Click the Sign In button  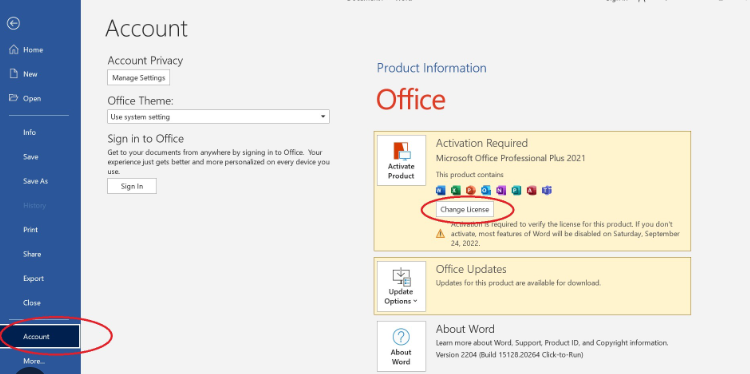(x=132, y=186)
